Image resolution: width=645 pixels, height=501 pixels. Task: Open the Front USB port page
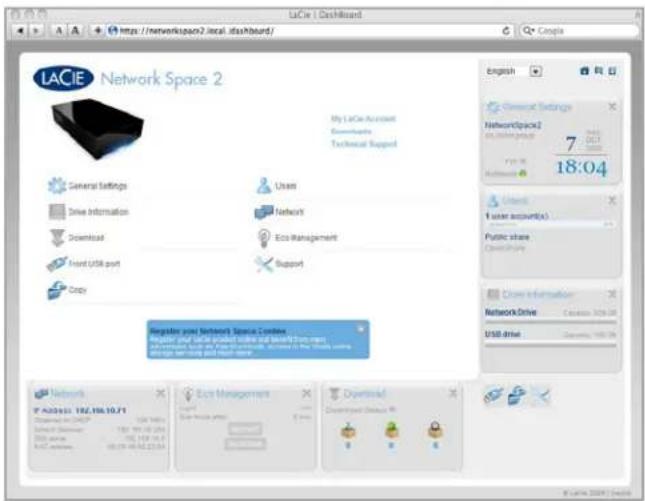click(84, 264)
